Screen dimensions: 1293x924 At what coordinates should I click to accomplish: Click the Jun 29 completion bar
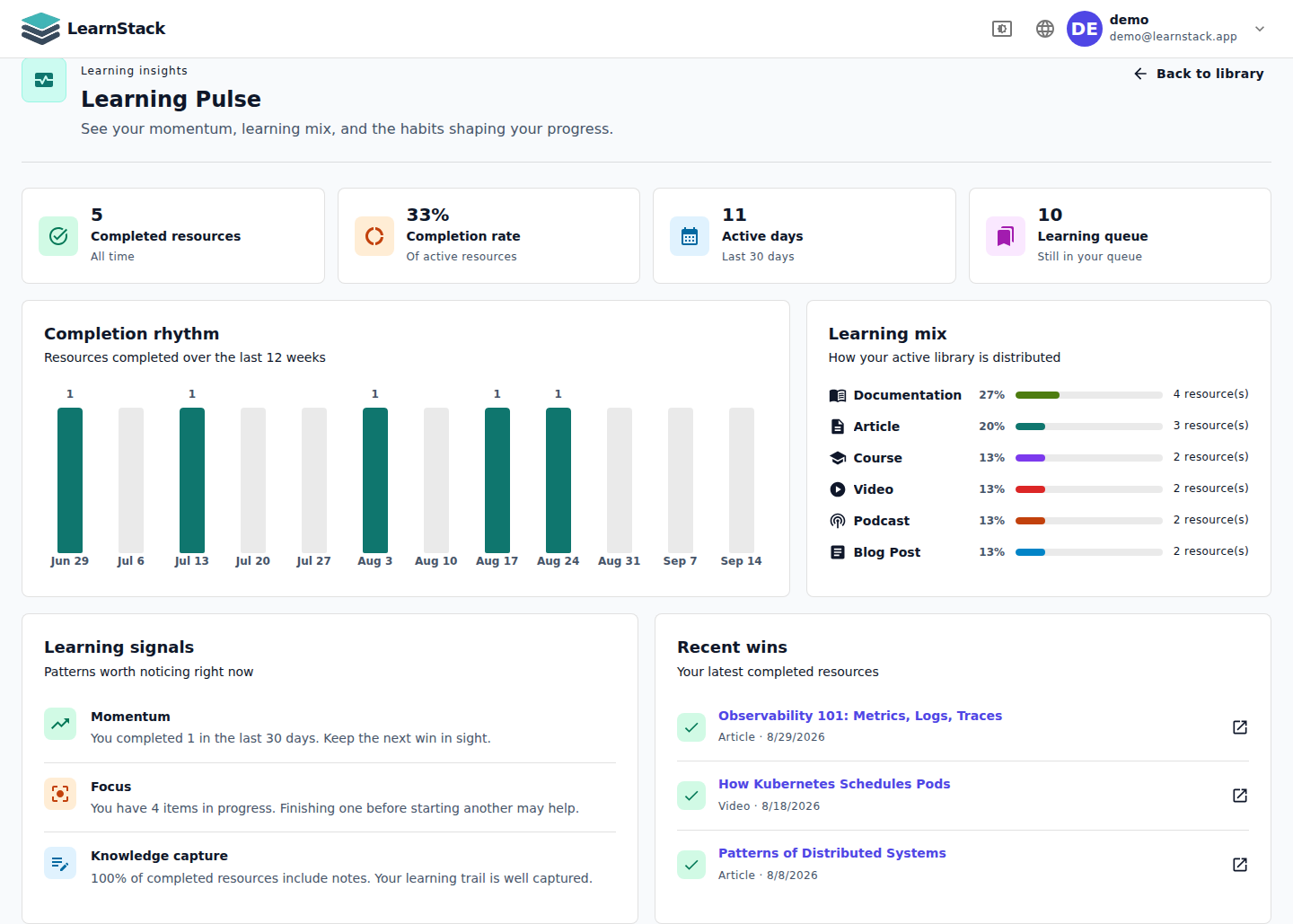click(70, 480)
